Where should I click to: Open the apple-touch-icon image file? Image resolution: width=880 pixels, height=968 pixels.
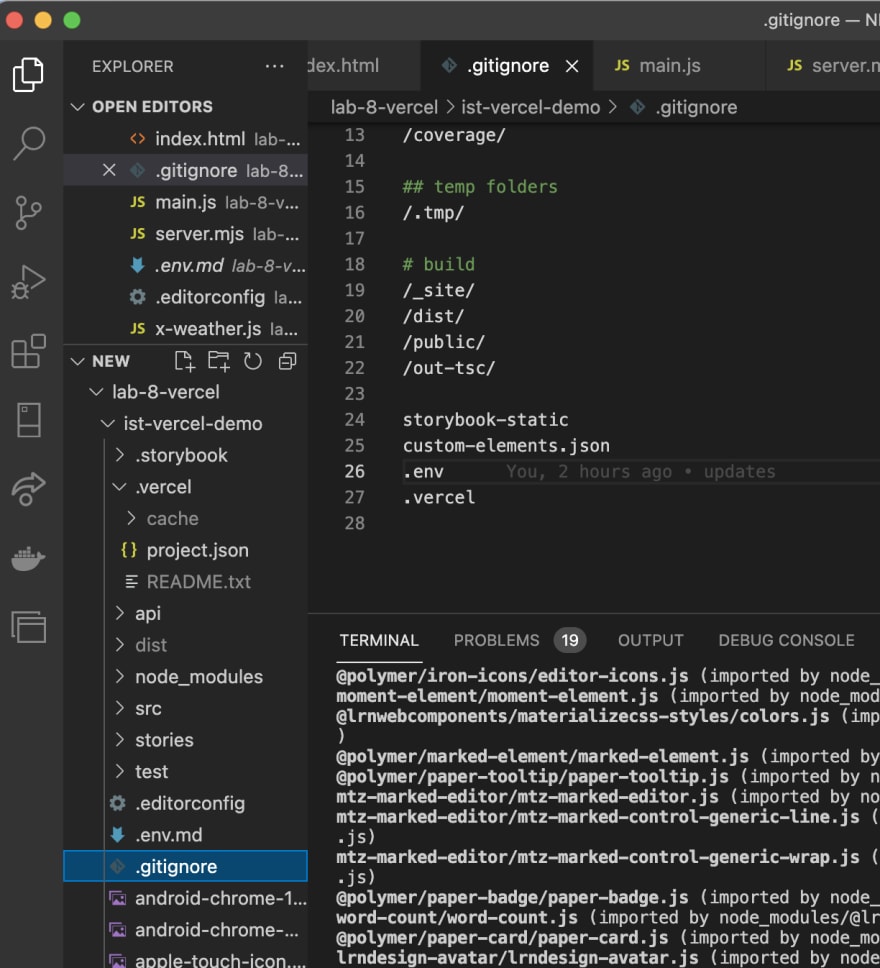click(185, 960)
